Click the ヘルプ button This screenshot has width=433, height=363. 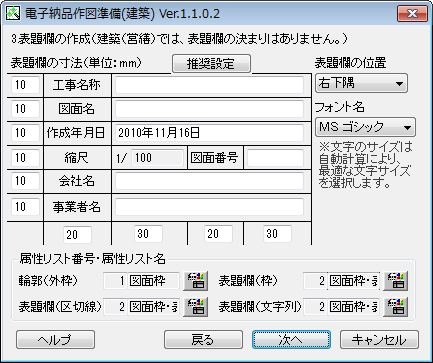[55, 340]
